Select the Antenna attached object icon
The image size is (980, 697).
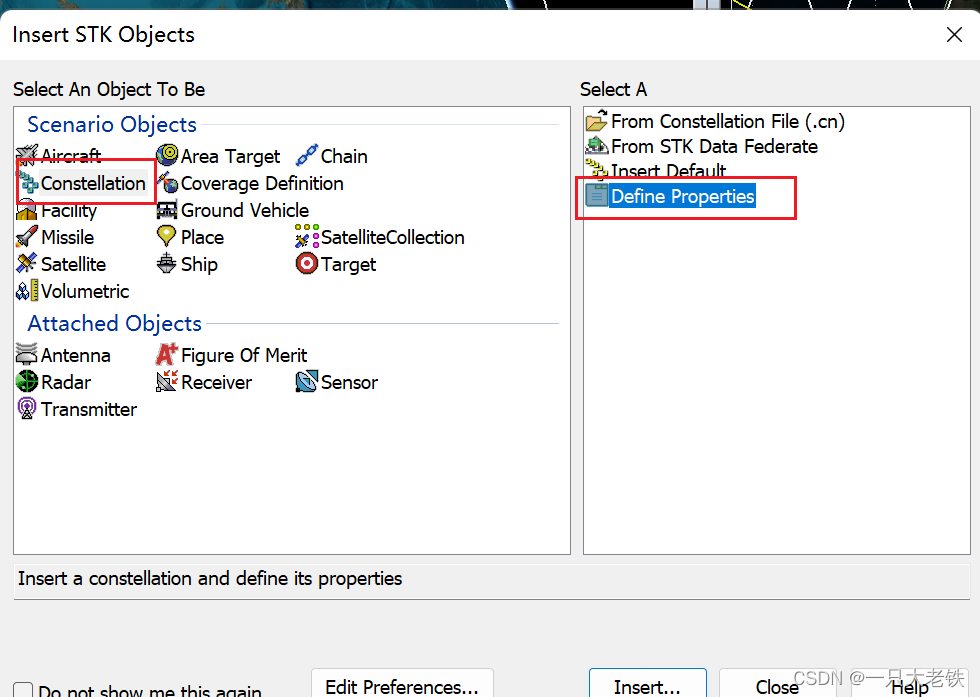27,354
